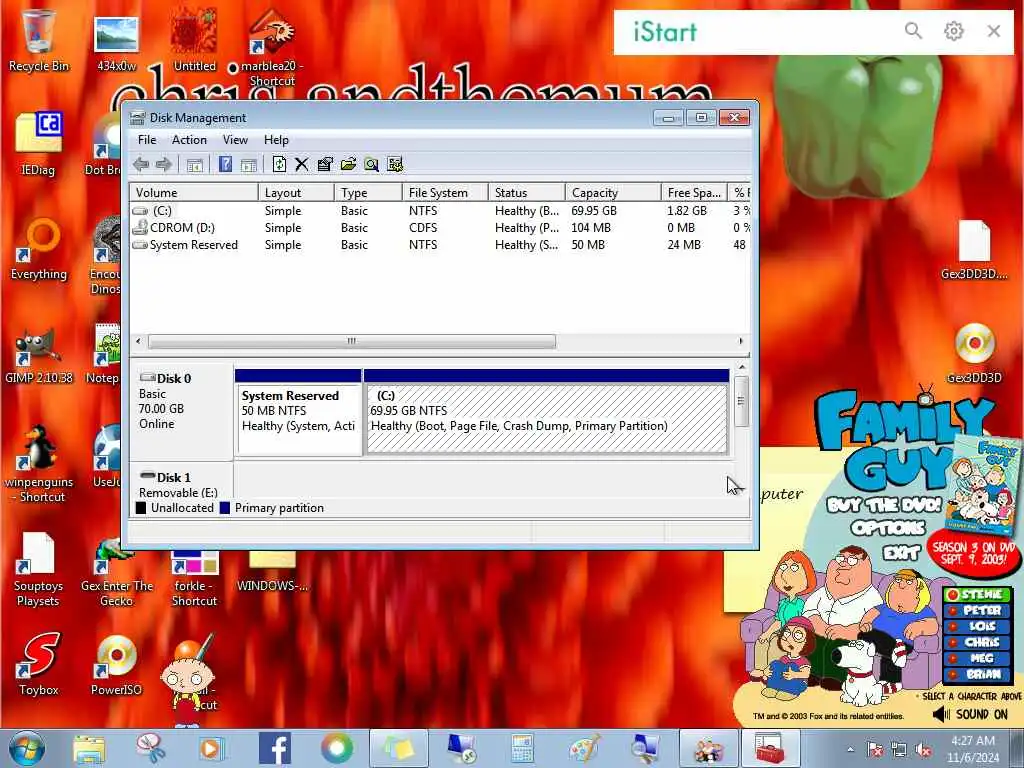This screenshot has height=768, width=1024.
Task: Open the Toybox desktop shortcut
Action: (39, 665)
